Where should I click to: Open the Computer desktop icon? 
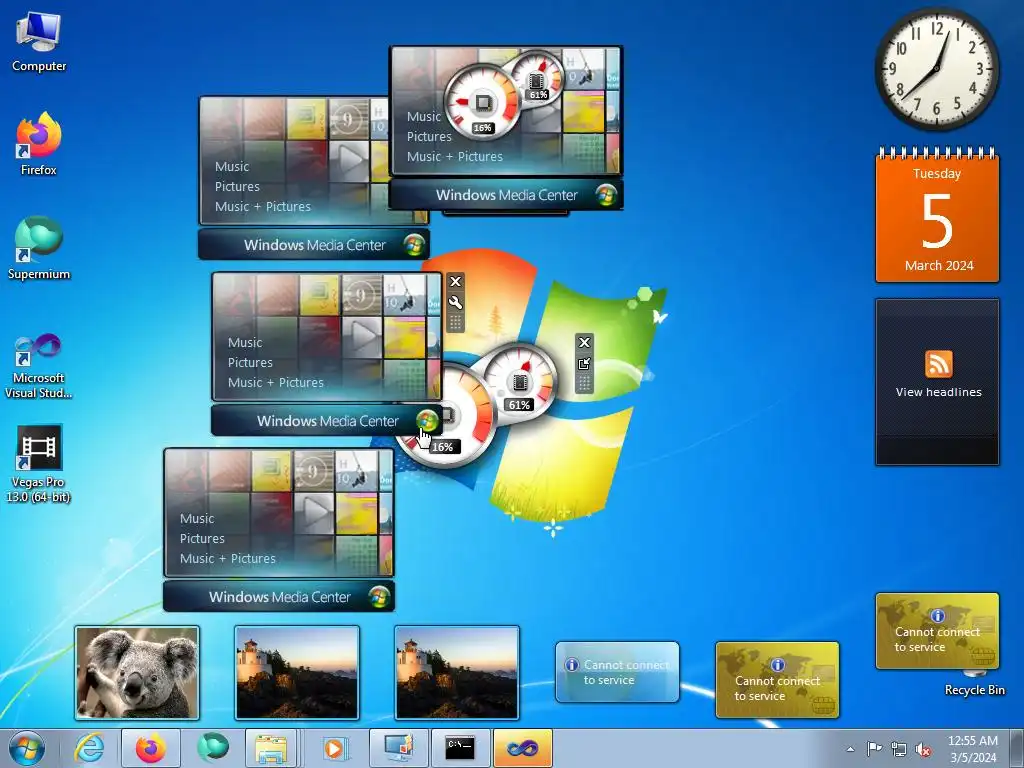click(x=39, y=42)
